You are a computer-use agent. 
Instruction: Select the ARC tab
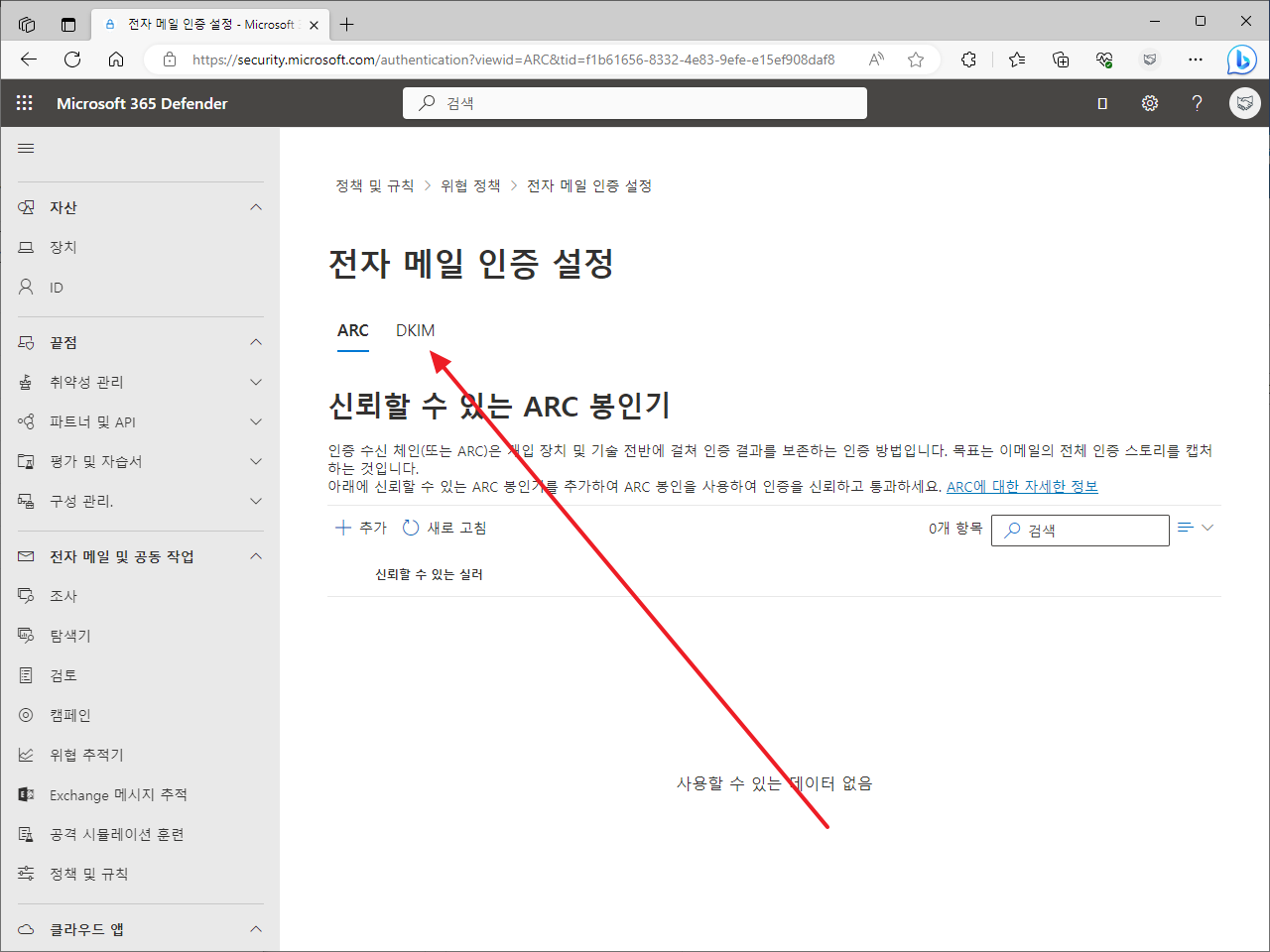(352, 330)
